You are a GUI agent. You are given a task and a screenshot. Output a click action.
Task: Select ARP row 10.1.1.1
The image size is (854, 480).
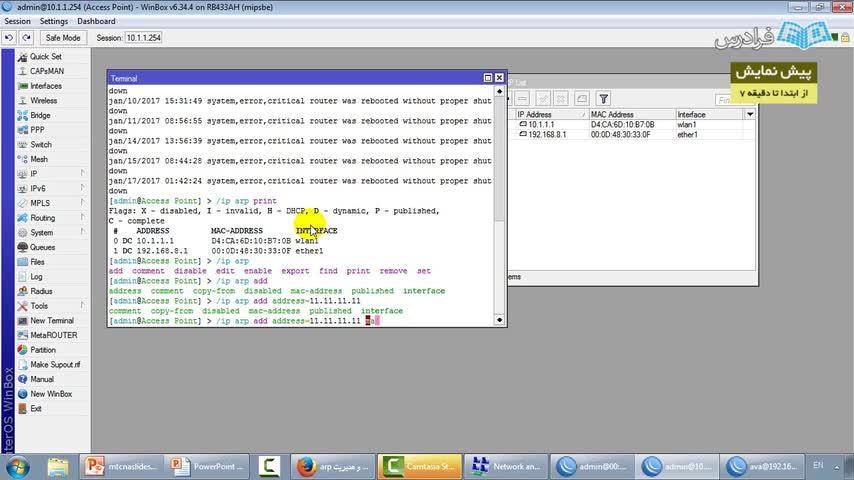pos(632,125)
